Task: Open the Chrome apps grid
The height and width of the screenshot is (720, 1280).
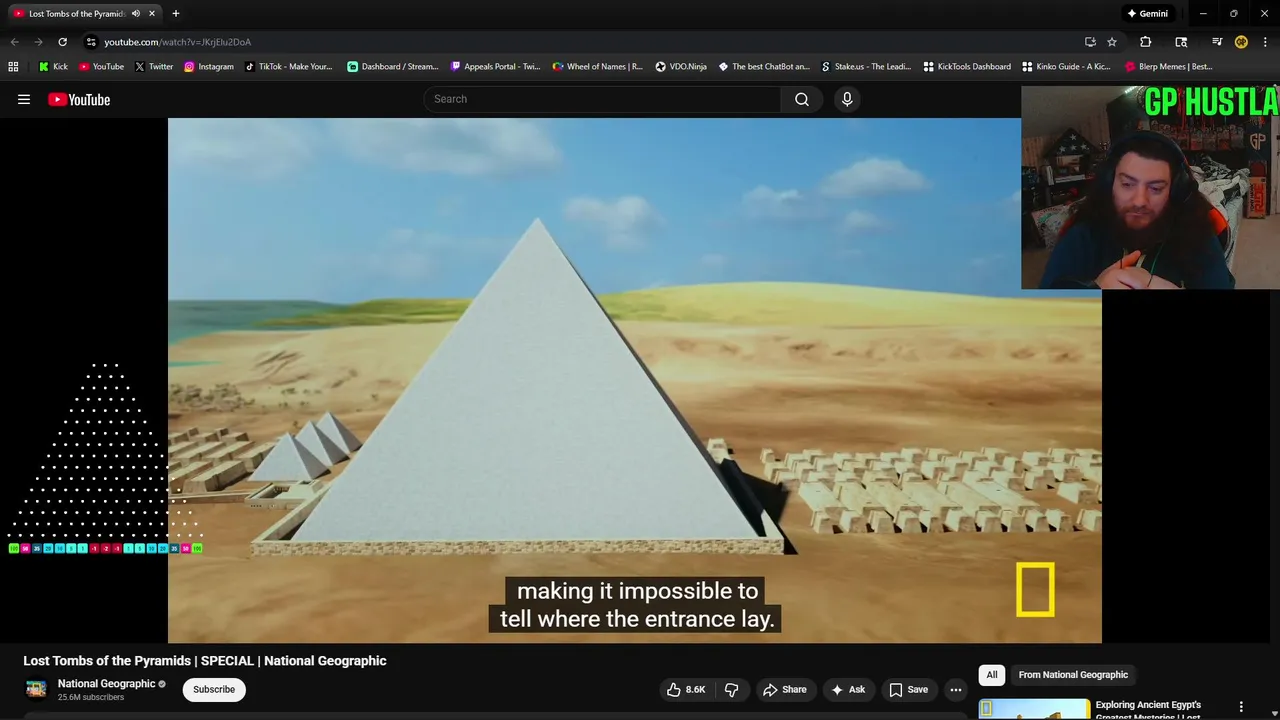Action: 13,67
